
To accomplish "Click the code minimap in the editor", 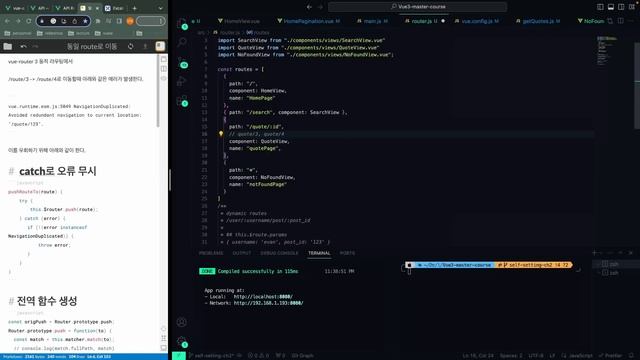I will [607, 51].
